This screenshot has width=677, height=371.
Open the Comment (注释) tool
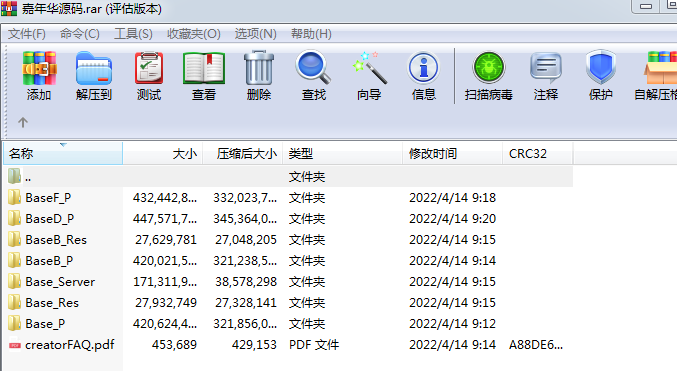(x=546, y=68)
